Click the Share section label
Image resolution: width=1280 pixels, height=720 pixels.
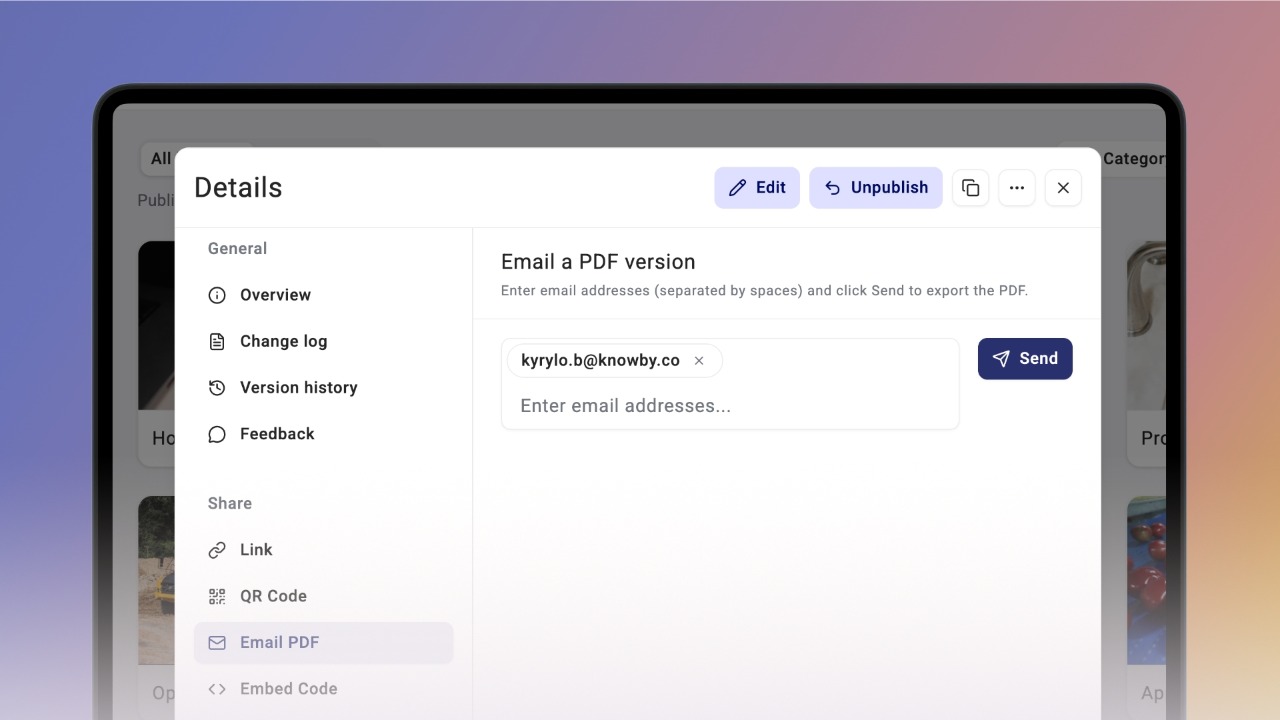[230, 503]
